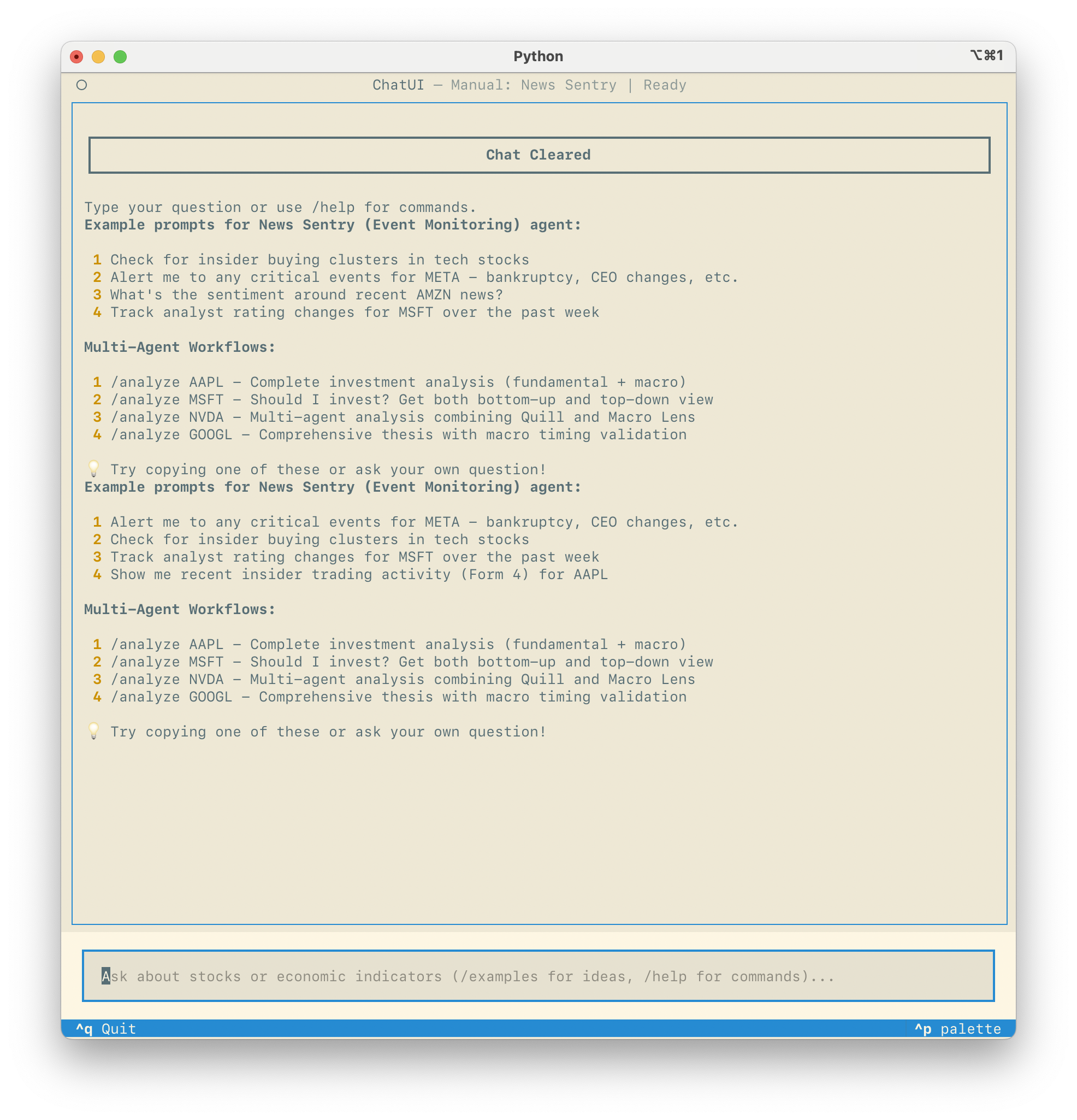Click the yellow minimize circle in the window corner

click(98, 57)
